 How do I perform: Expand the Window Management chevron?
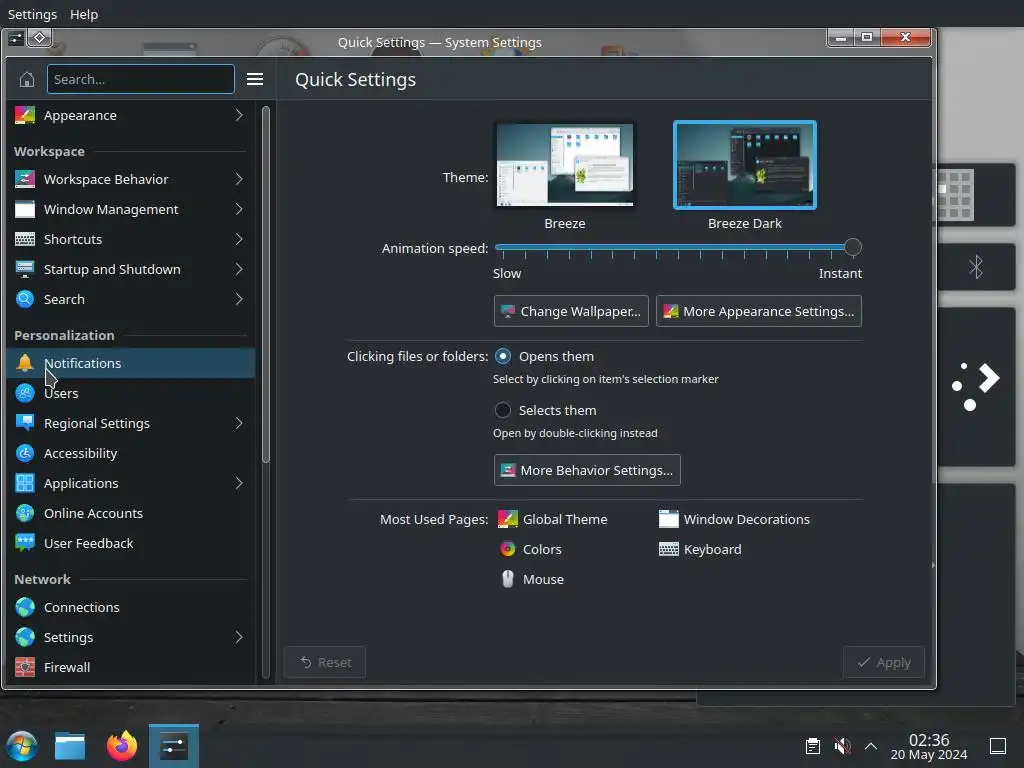(x=239, y=210)
